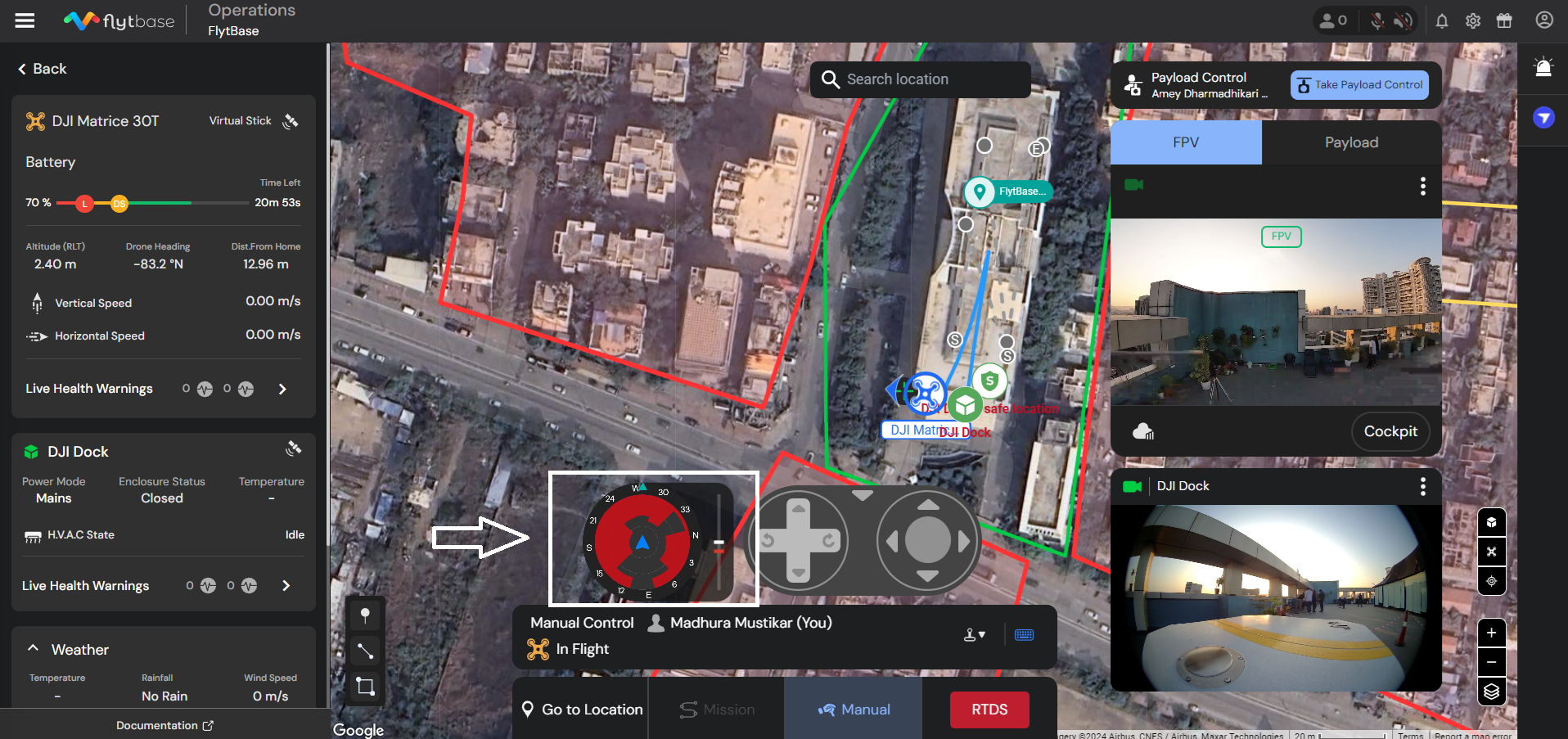Open FPV video feed options menu
Viewport: 1568px width, 739px height.
1423,187
